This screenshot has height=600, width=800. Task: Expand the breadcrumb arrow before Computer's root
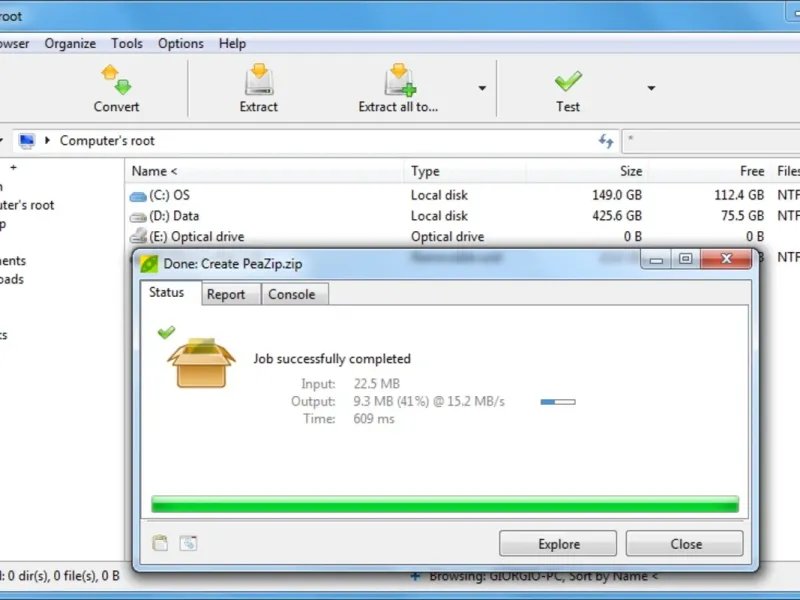coord(47,140)
